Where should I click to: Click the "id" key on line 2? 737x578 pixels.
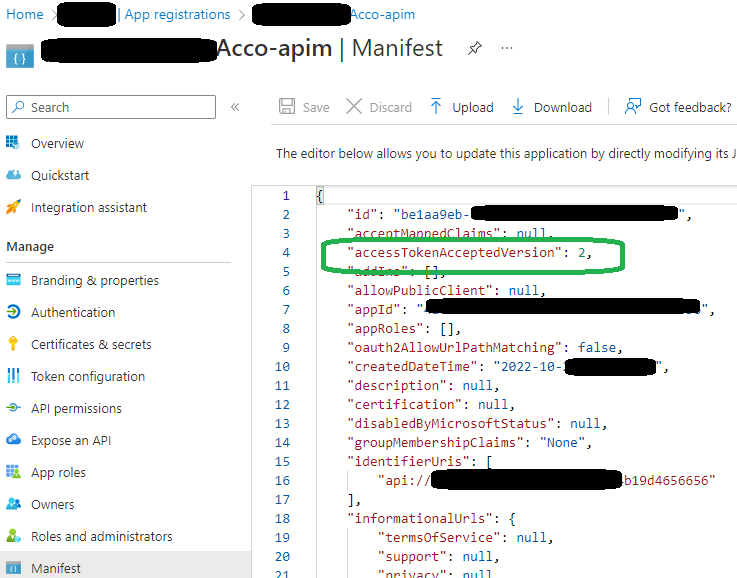[x=362, y=215]
